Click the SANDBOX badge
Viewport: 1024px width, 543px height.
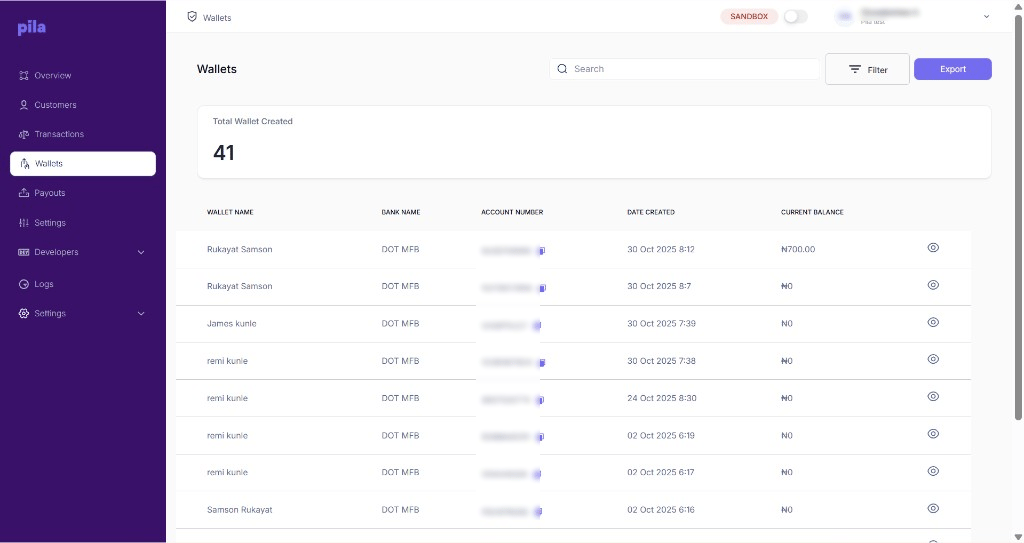(749, 16)
